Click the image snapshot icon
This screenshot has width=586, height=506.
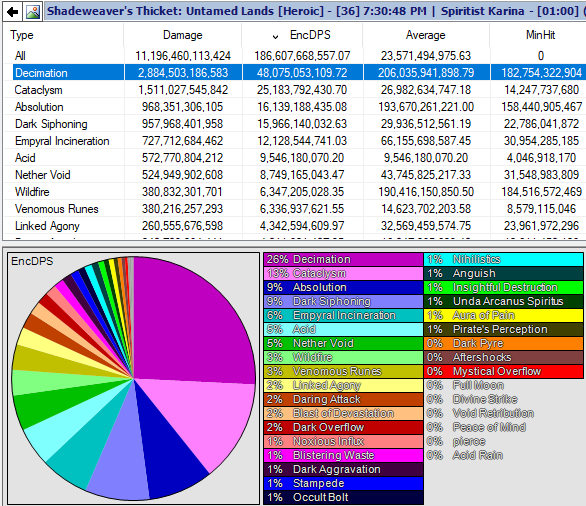(33, 12)
